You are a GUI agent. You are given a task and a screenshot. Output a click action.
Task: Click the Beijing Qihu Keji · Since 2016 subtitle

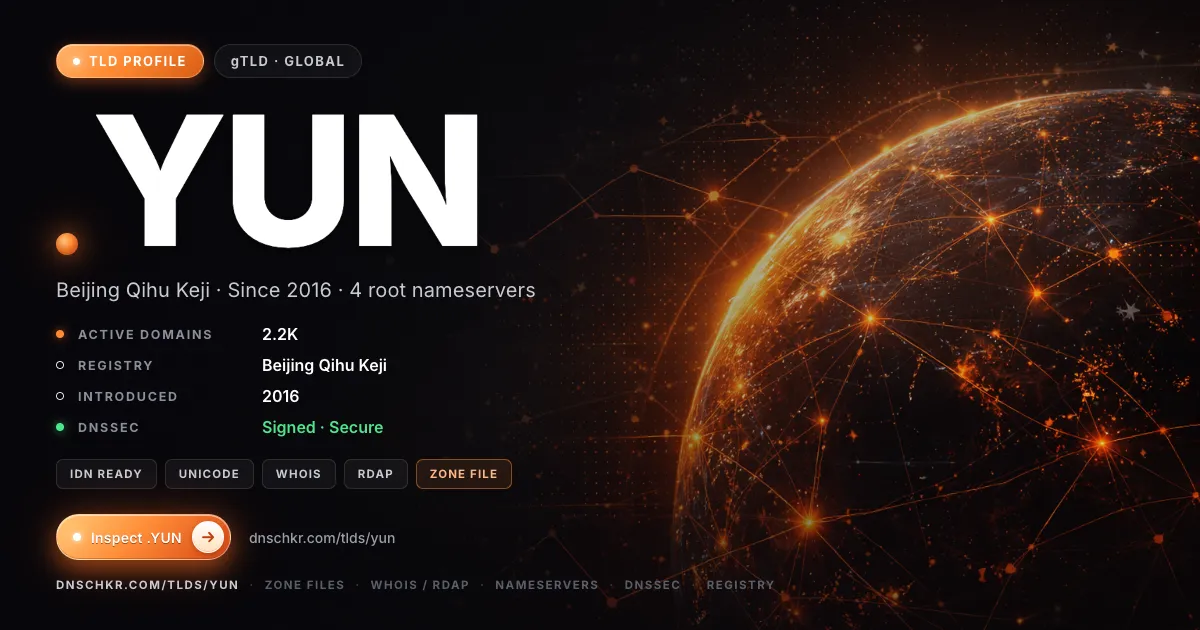coord(296,290)
